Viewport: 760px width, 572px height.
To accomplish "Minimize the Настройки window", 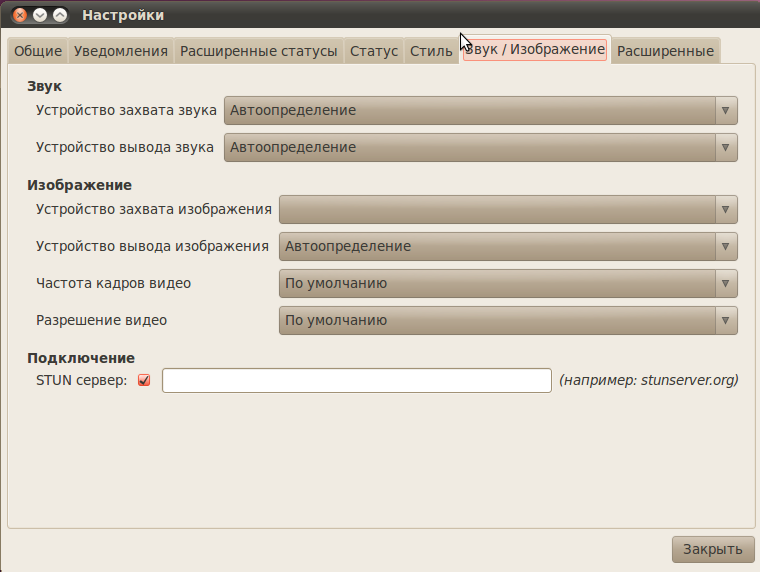I will [40, 15].
